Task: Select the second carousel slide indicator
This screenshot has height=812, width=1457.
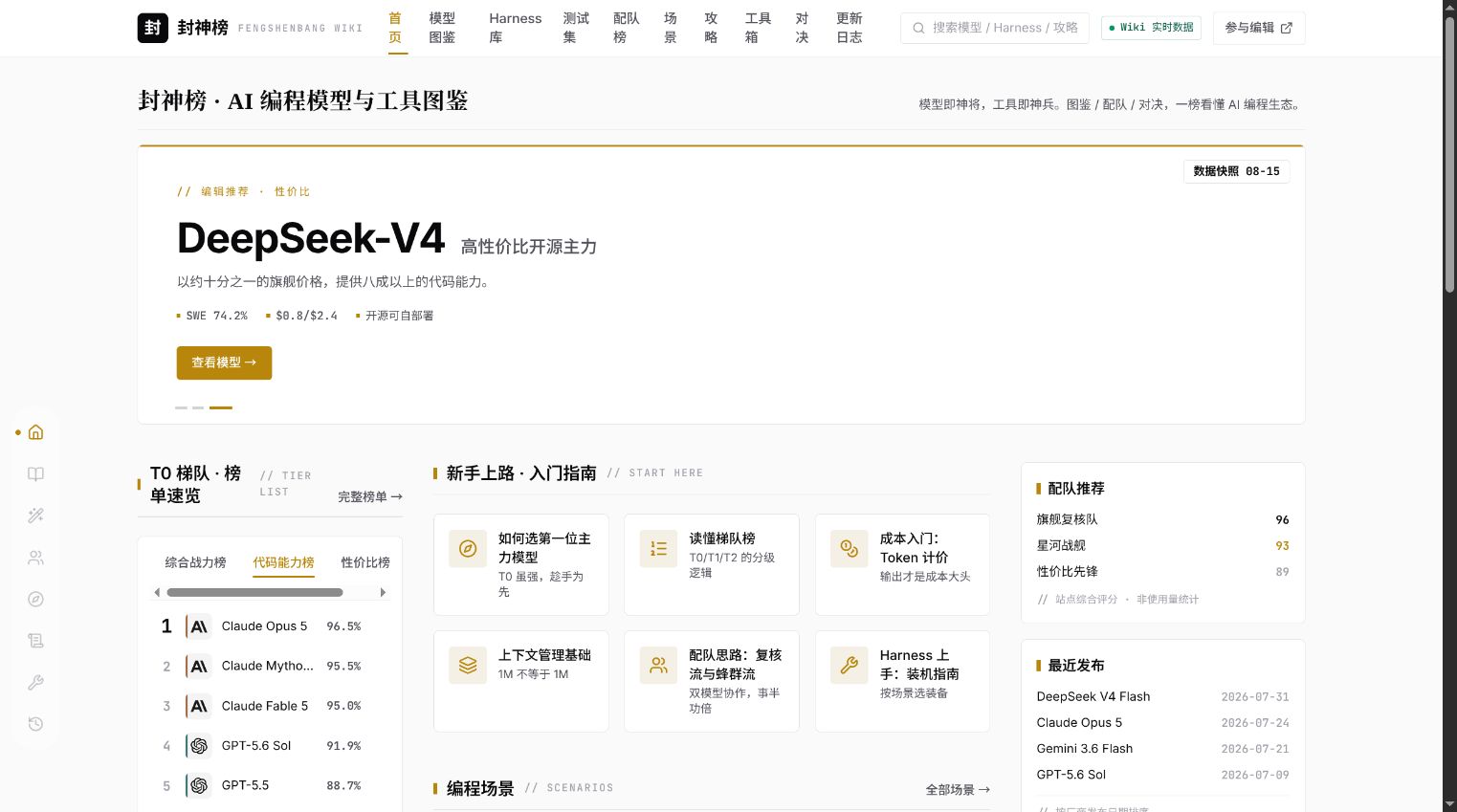Action: tap(198, 407)
